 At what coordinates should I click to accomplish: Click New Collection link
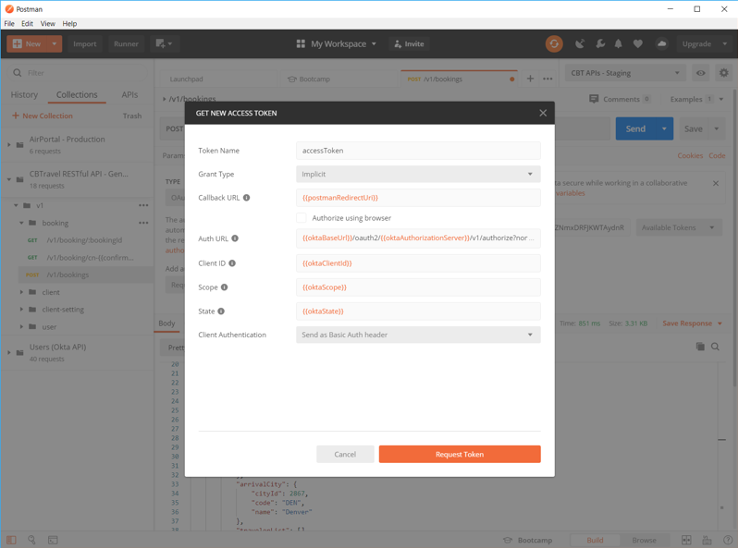(42, 116)
